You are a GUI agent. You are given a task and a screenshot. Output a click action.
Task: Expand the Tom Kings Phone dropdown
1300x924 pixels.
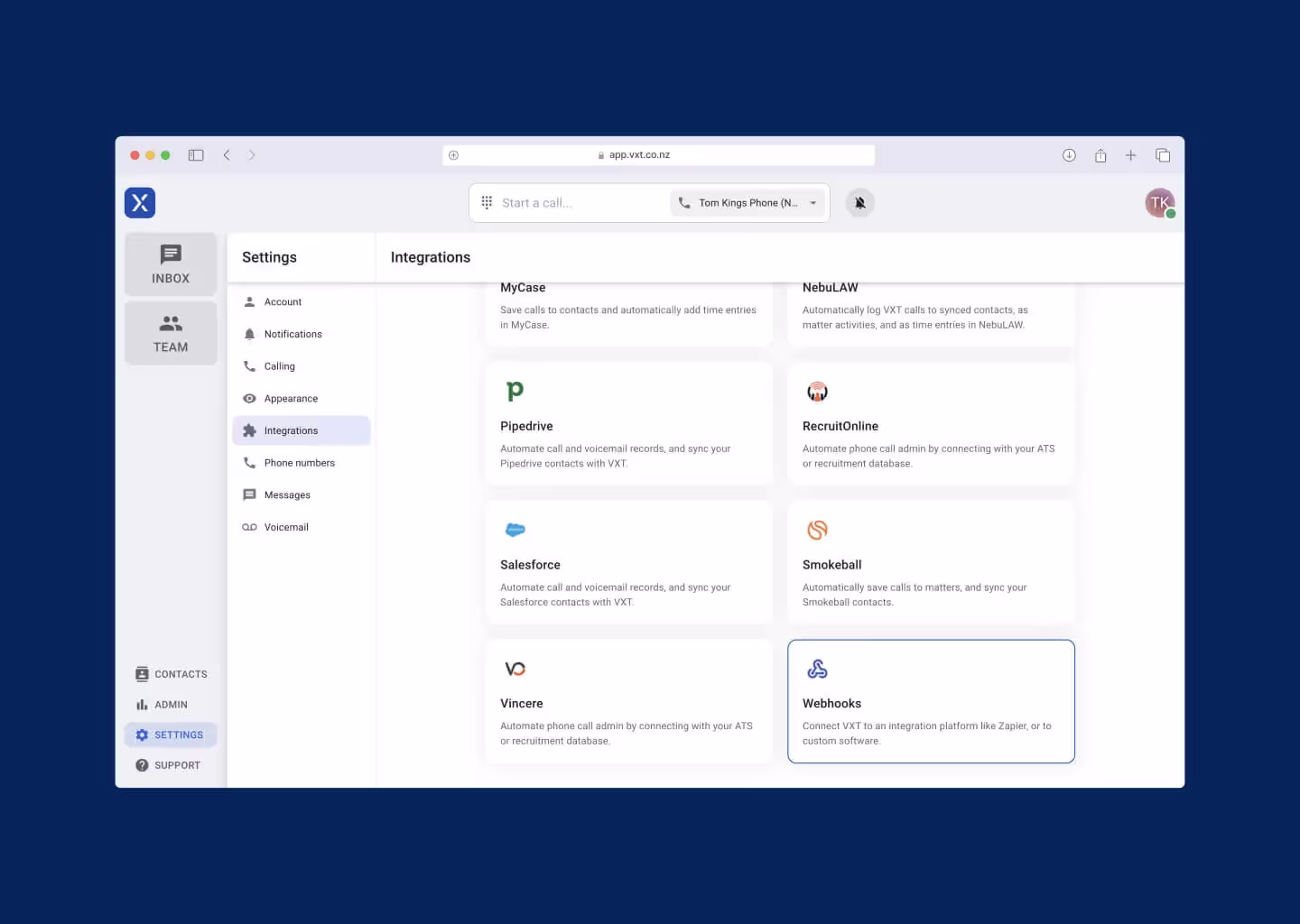pos(748,203)
